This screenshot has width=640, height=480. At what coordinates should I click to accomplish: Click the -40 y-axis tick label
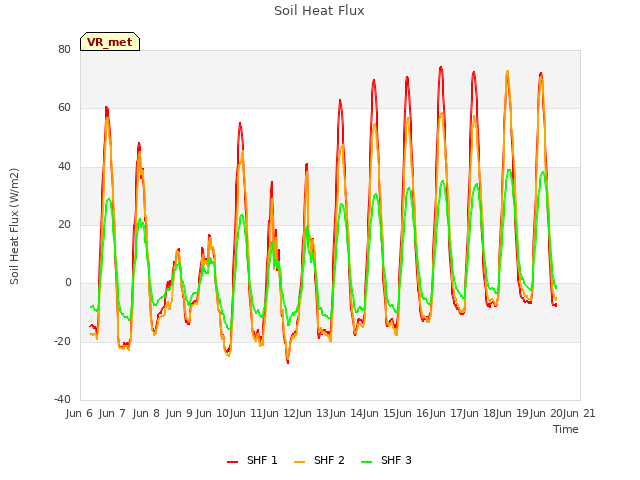point(62,399)
